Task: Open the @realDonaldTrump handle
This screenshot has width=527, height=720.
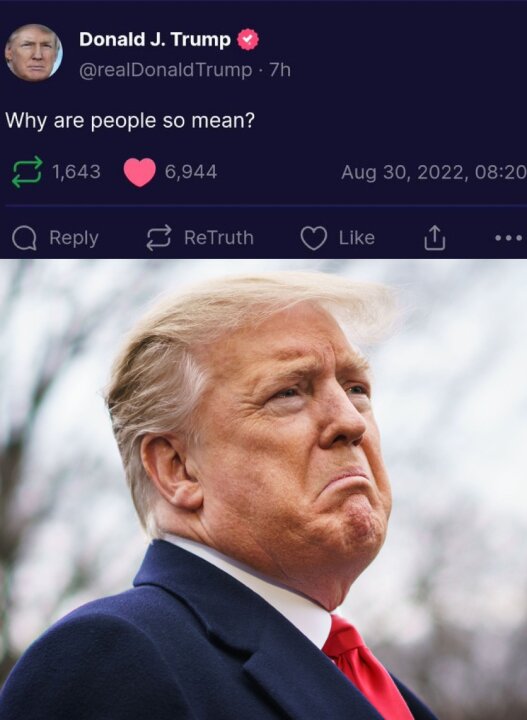Action: tap(165, 70)
